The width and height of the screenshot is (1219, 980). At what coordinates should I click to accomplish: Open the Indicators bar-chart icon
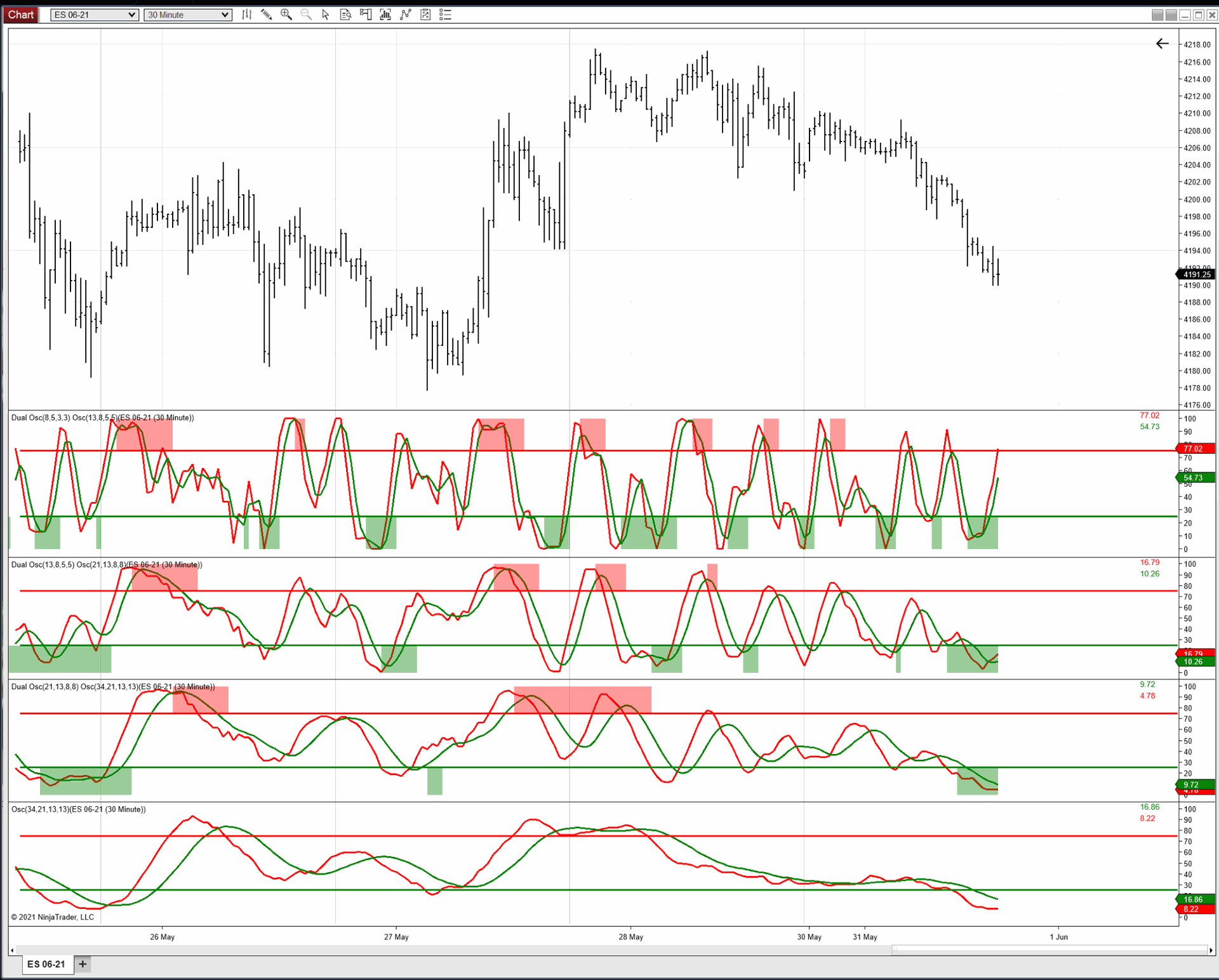click(385, 14)
